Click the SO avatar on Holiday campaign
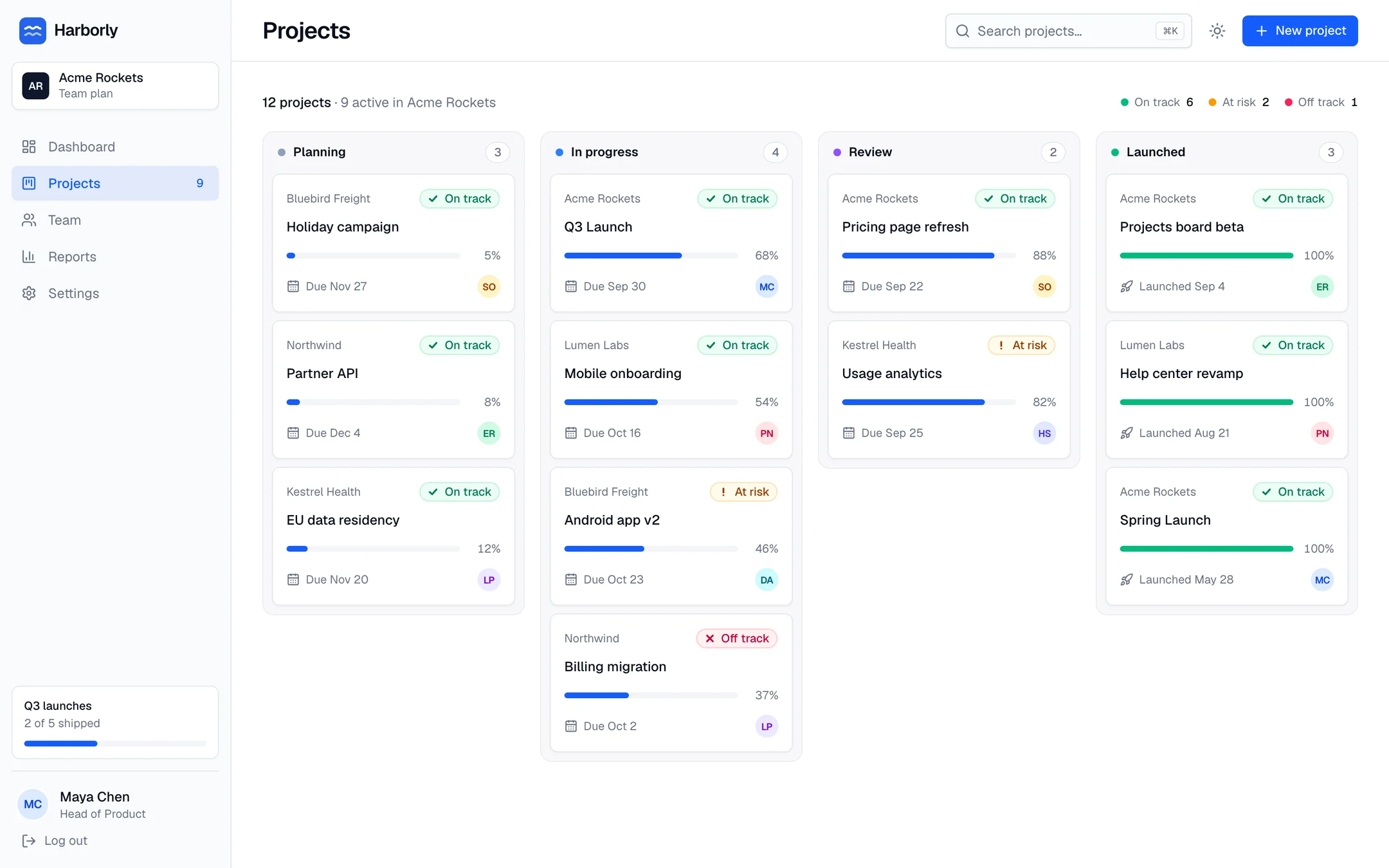Image resolution: width=1389 pixels, height=868 pixels. pos(489,287)
